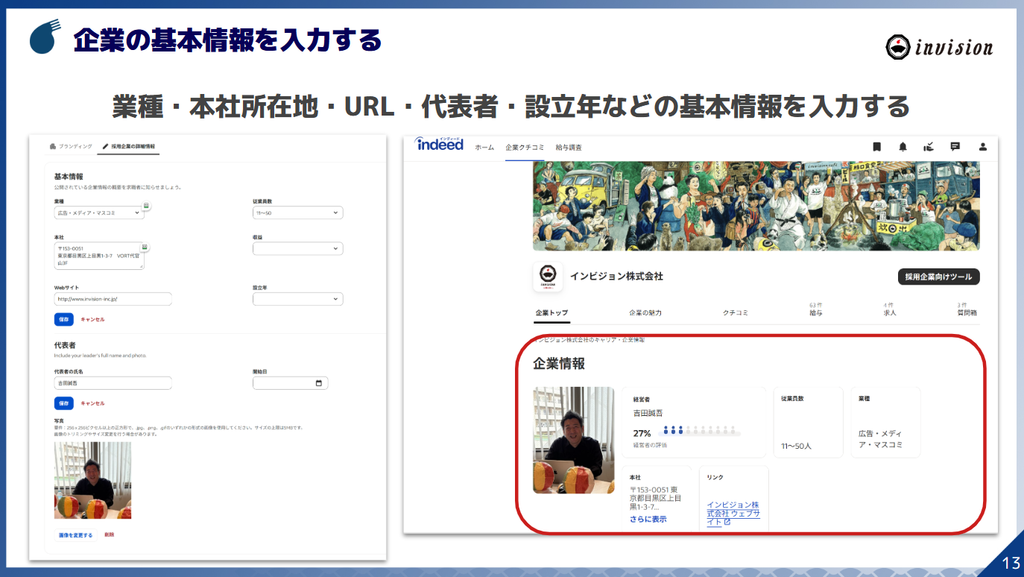
Task: Click the illustrated company banner image
Action: [756, 206]
